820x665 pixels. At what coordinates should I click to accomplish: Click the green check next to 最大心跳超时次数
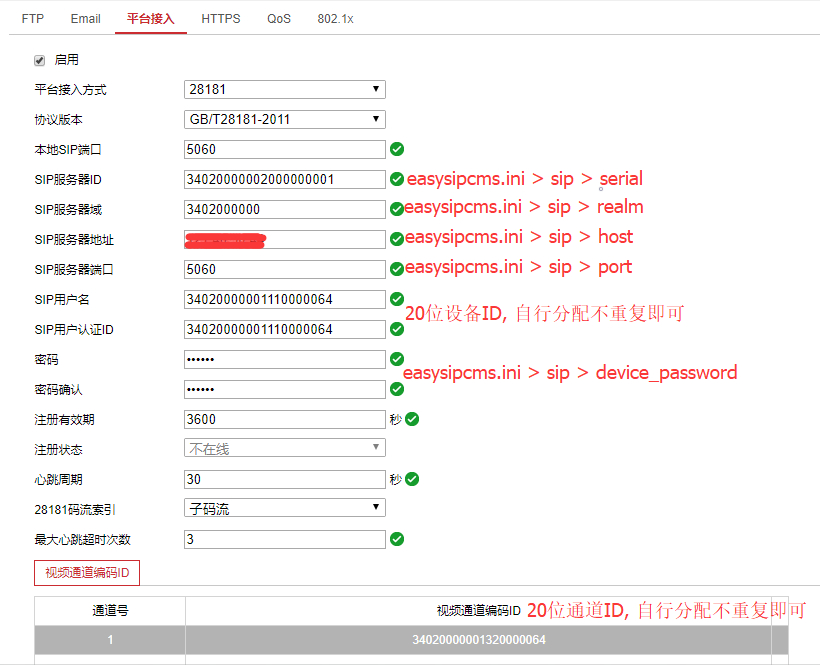pos(397,539)
